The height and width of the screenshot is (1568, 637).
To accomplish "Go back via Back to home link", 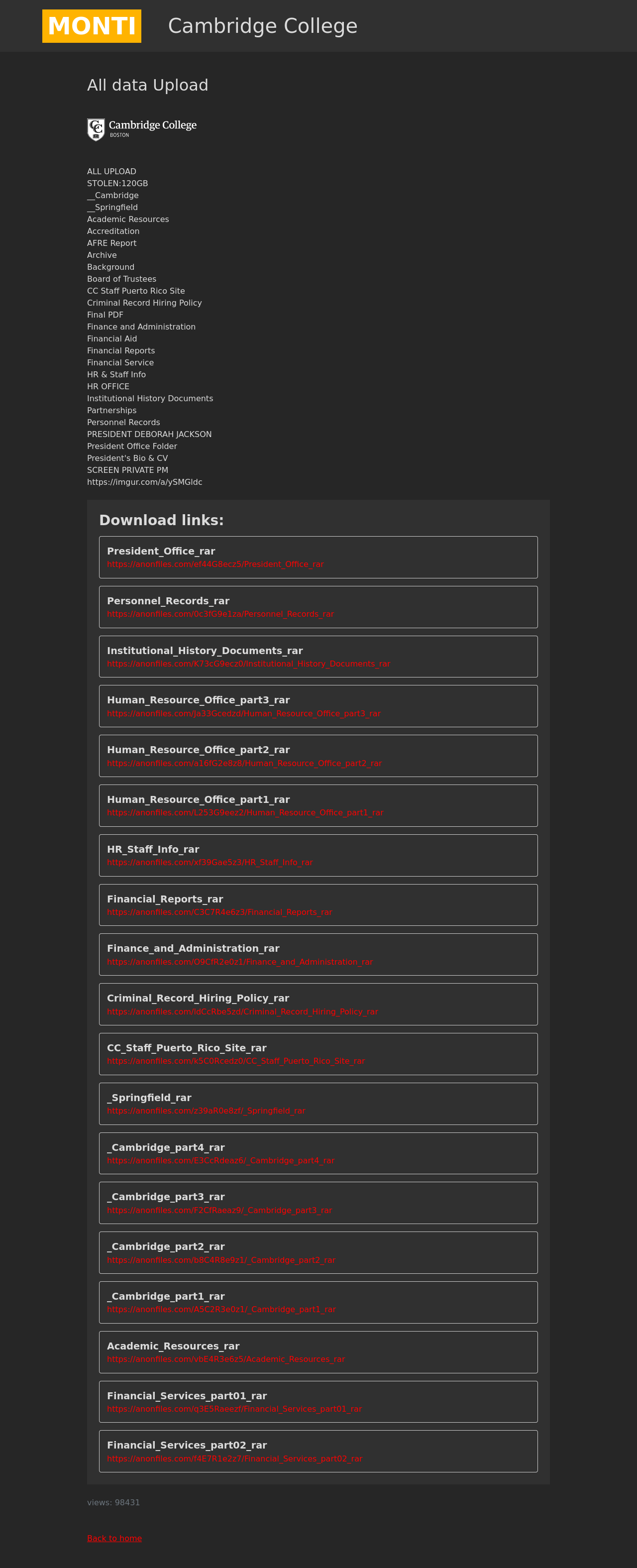I will (114, 1538).
